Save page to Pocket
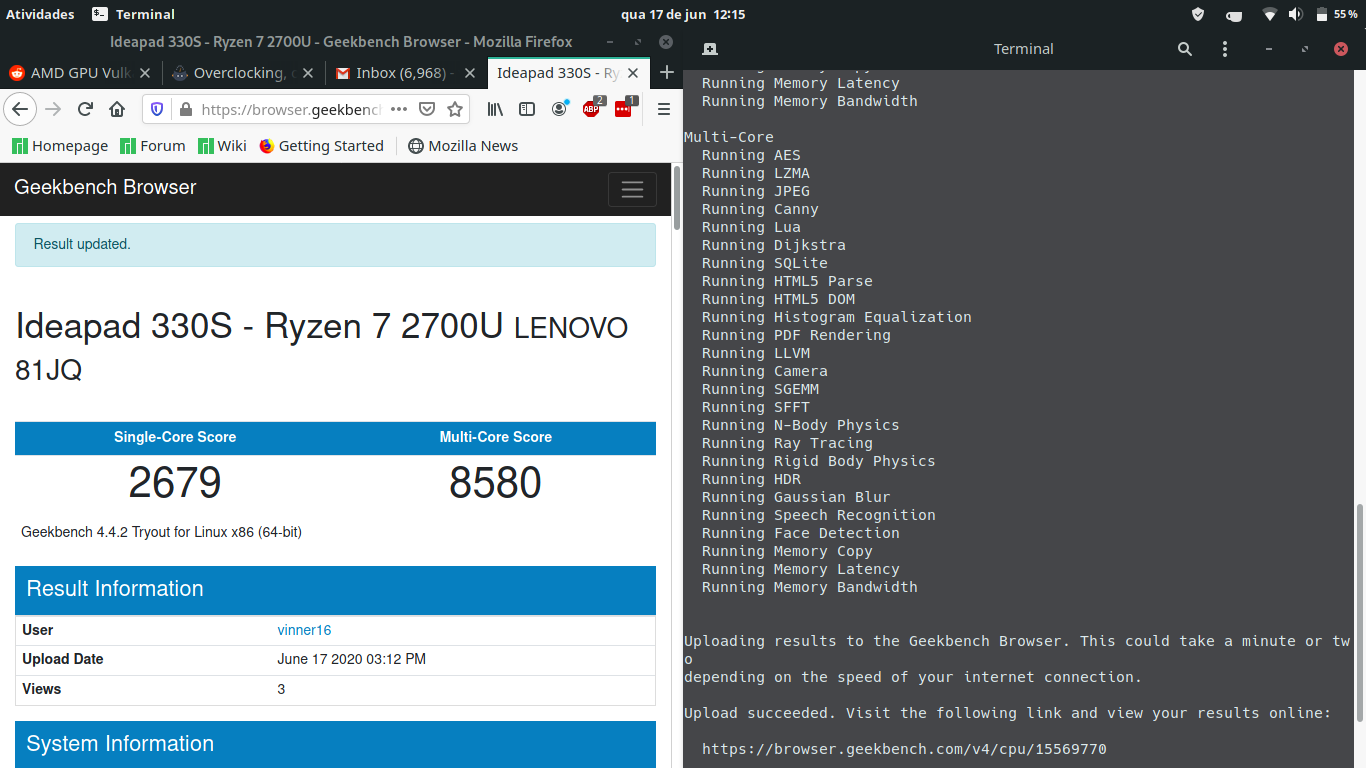This screenshot has width=1366, height=768. click(427, 109)
